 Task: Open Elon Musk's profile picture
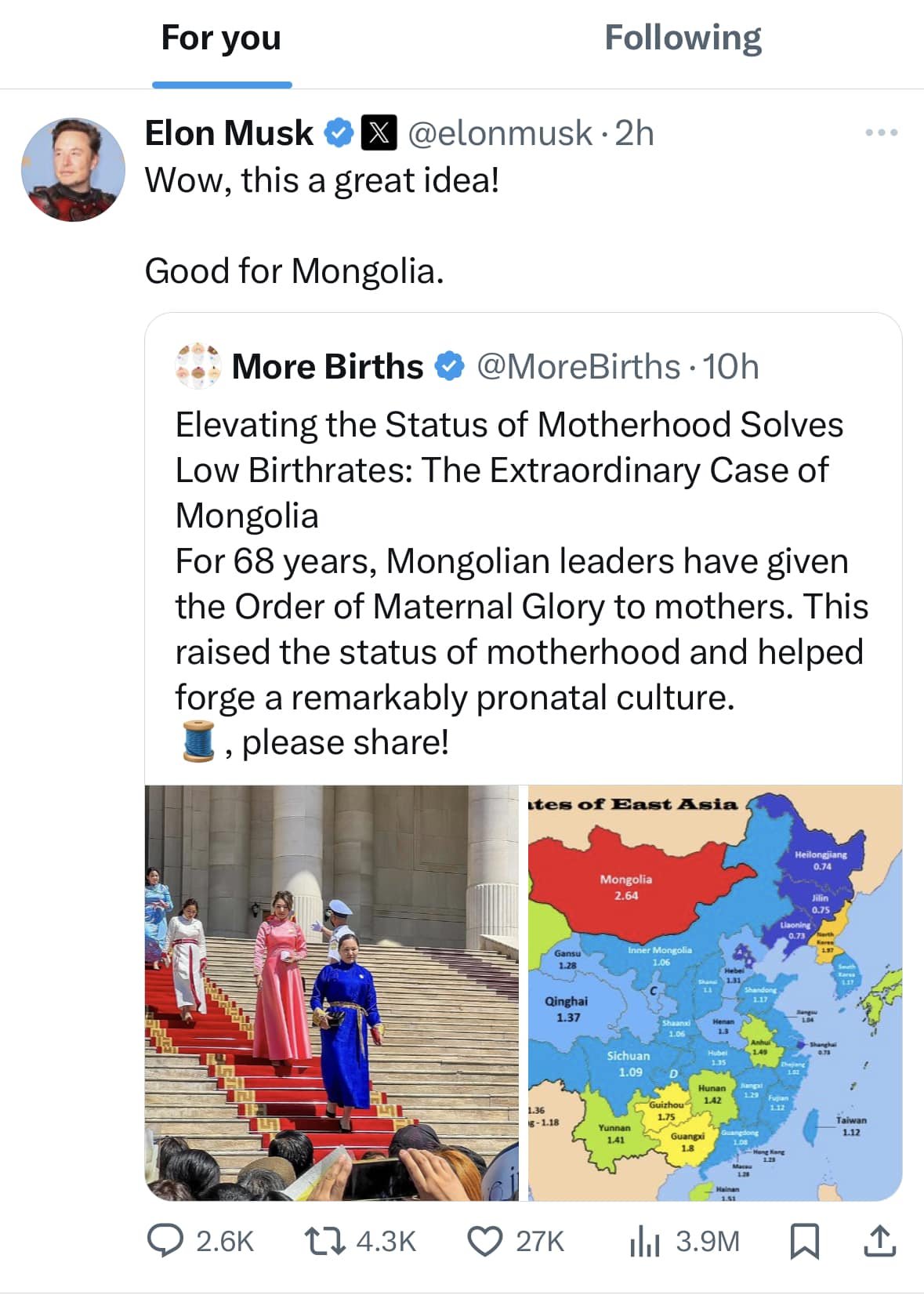coord(73,169)
